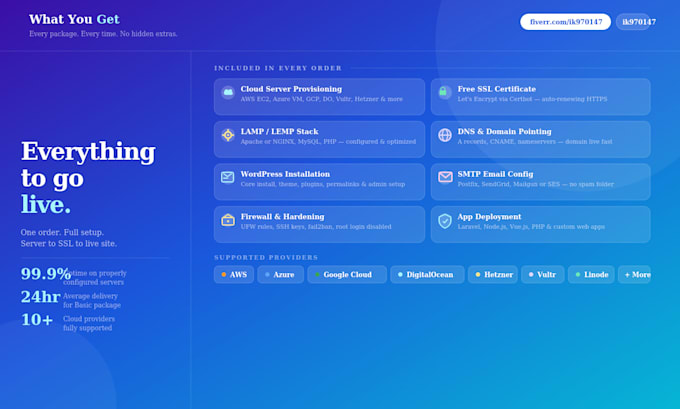The image size is (680, 409).
Task: Click the 'Laravel, Node.js, Vue.js' description
Action: click(531, 227)
